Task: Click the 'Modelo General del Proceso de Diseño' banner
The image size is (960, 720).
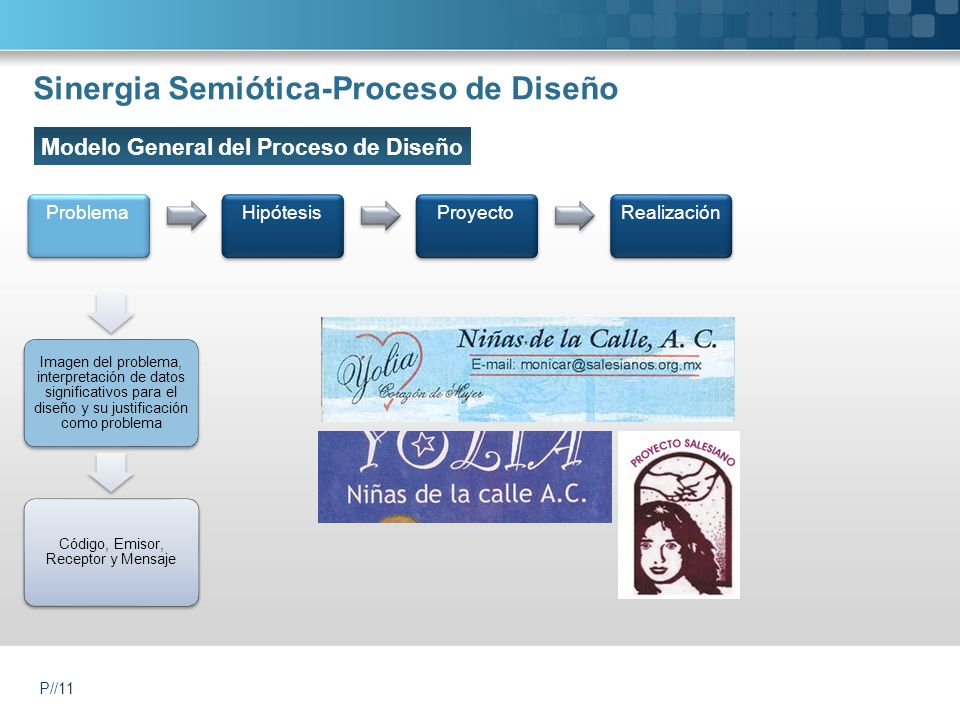Action: 252,146
